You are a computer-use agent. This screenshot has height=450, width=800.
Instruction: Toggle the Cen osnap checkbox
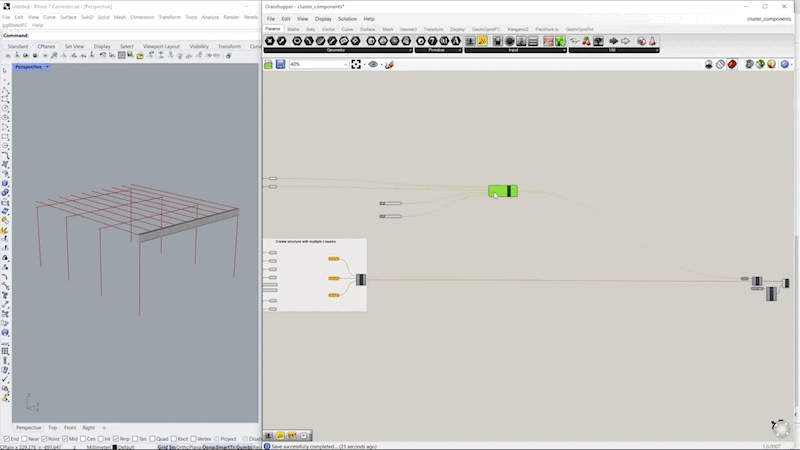pos(83,439)
